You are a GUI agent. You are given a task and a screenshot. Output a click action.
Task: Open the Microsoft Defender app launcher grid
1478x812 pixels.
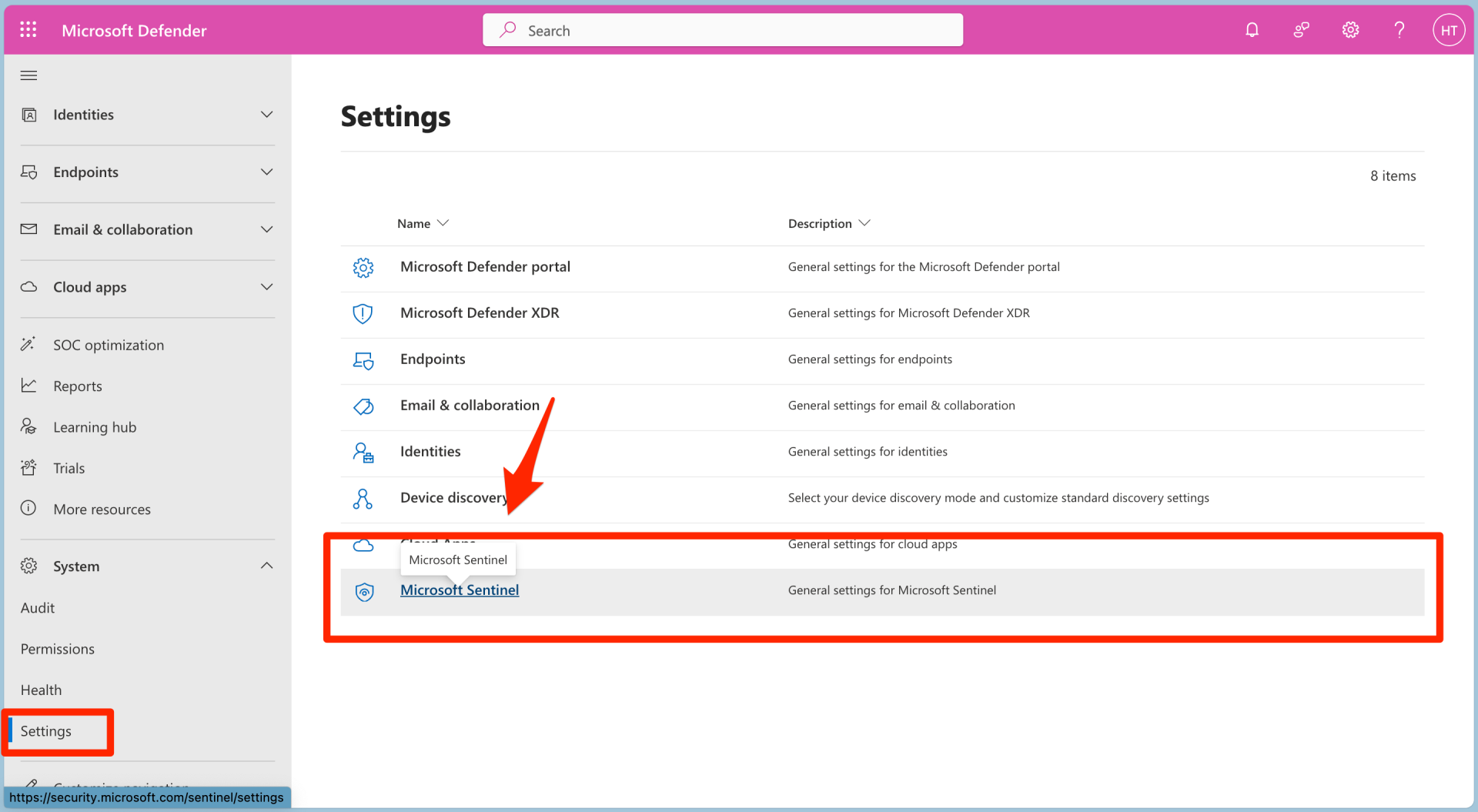28,29
